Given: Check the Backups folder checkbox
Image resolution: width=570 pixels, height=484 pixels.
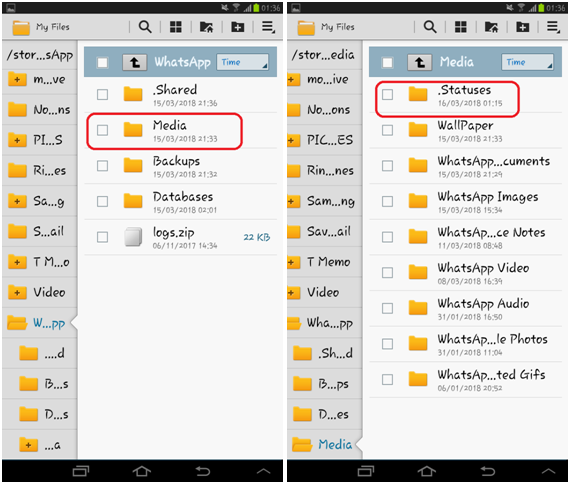Looking at the screenshot, I should [x=103, y=166].
